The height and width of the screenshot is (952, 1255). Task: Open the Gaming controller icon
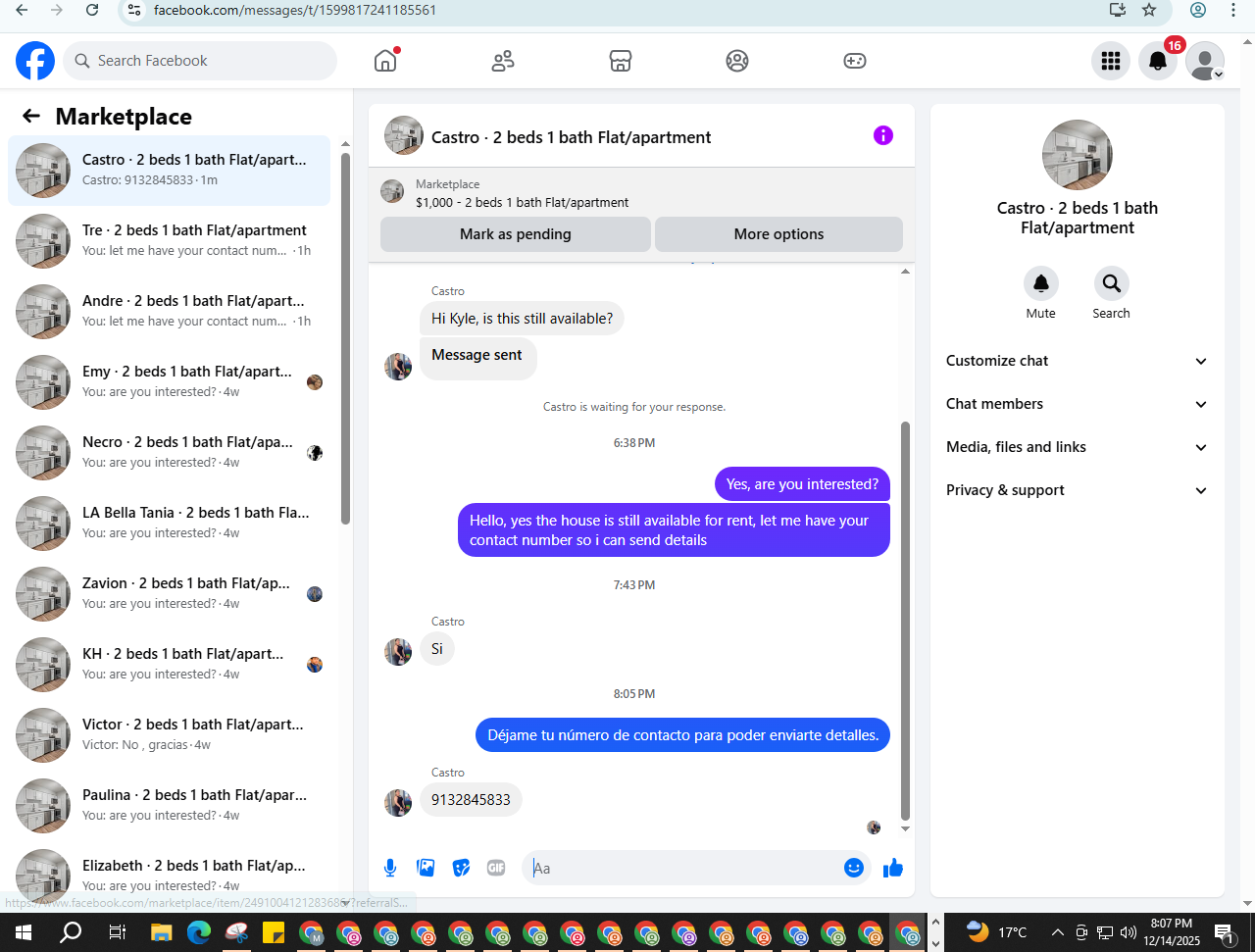(855, 61)
